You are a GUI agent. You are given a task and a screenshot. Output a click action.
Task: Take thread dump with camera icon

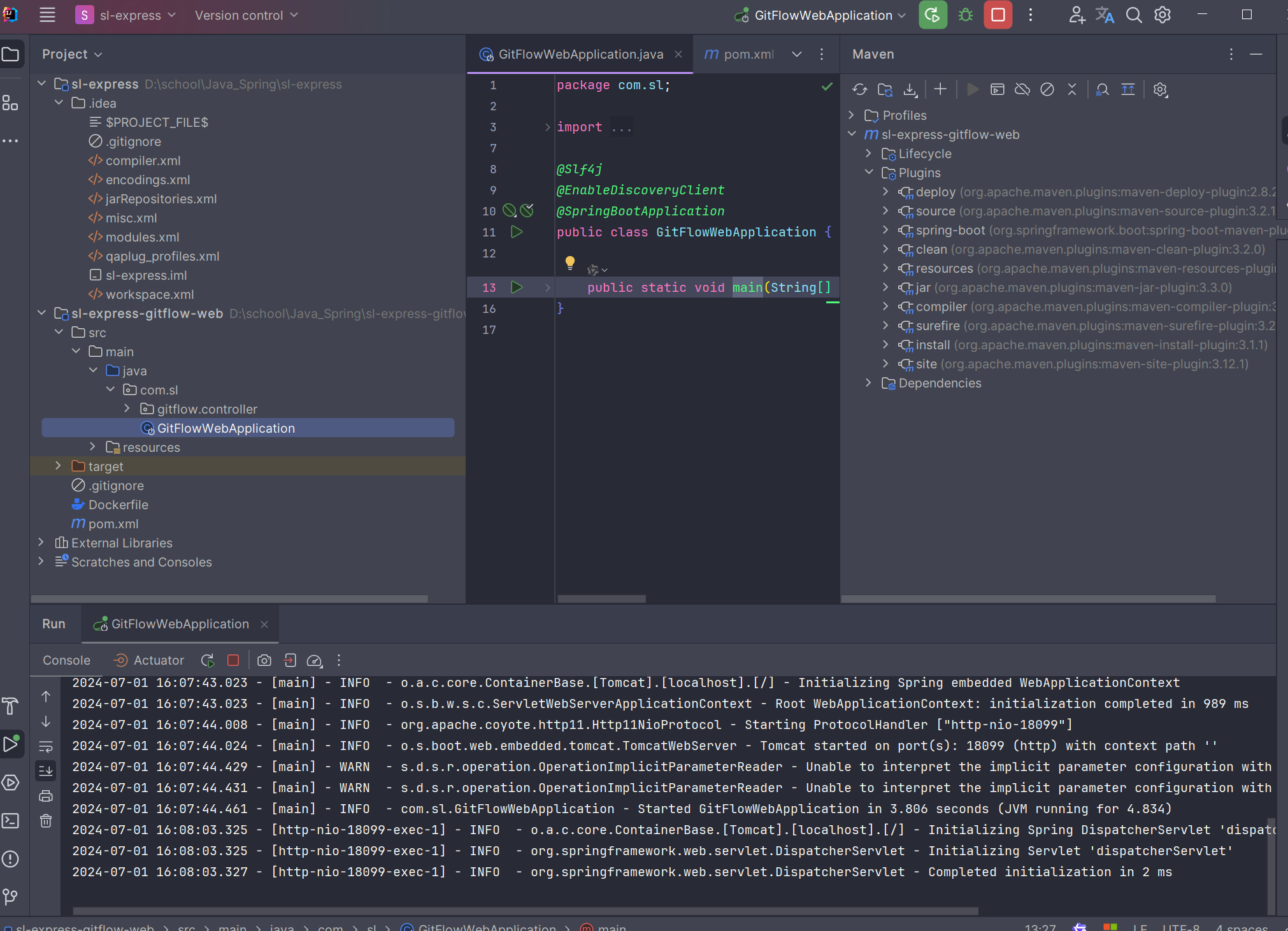point(264,661)
